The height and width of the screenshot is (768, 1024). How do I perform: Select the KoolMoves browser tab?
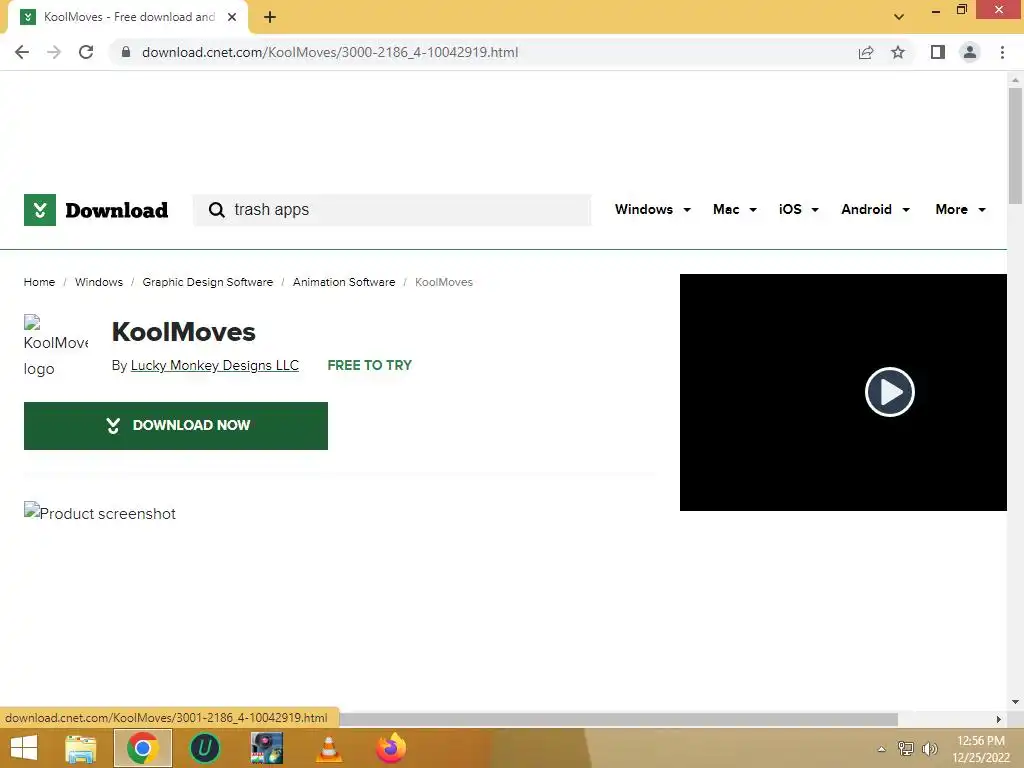click(x=128, y=18)
